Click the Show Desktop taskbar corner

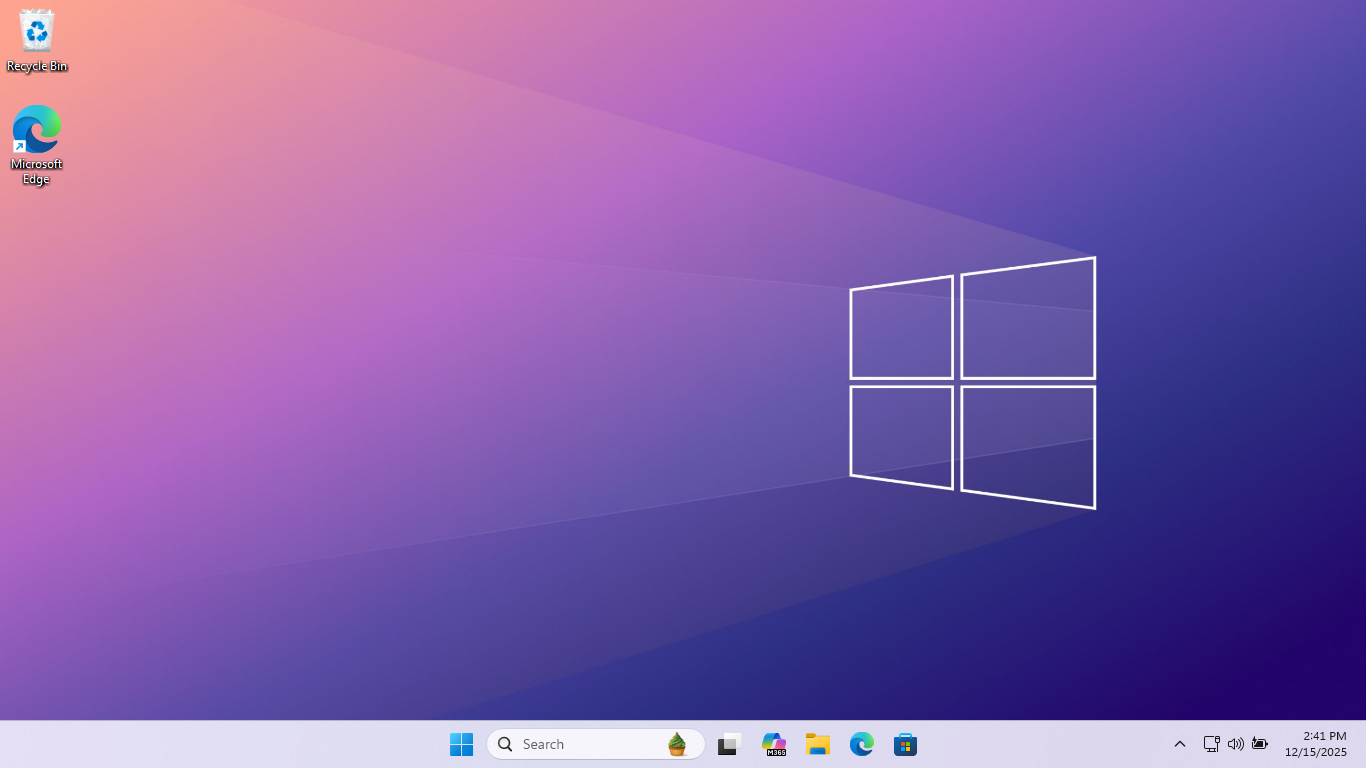[x=1362, y=744]
